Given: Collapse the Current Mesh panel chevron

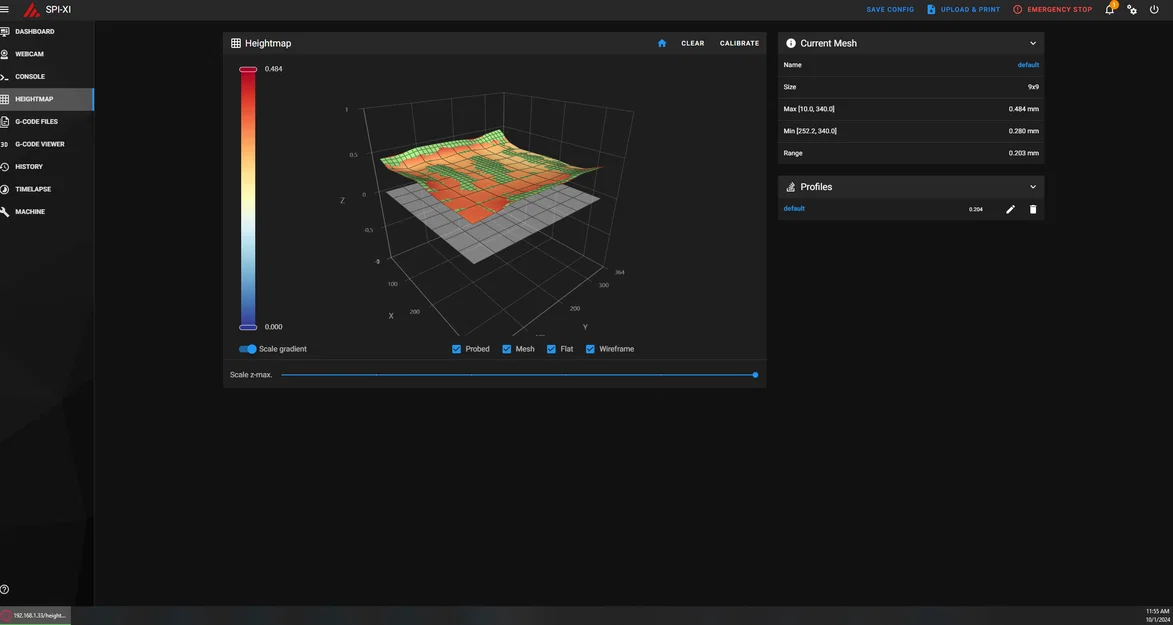Looking at the screenshot, I should [1033, 43].
